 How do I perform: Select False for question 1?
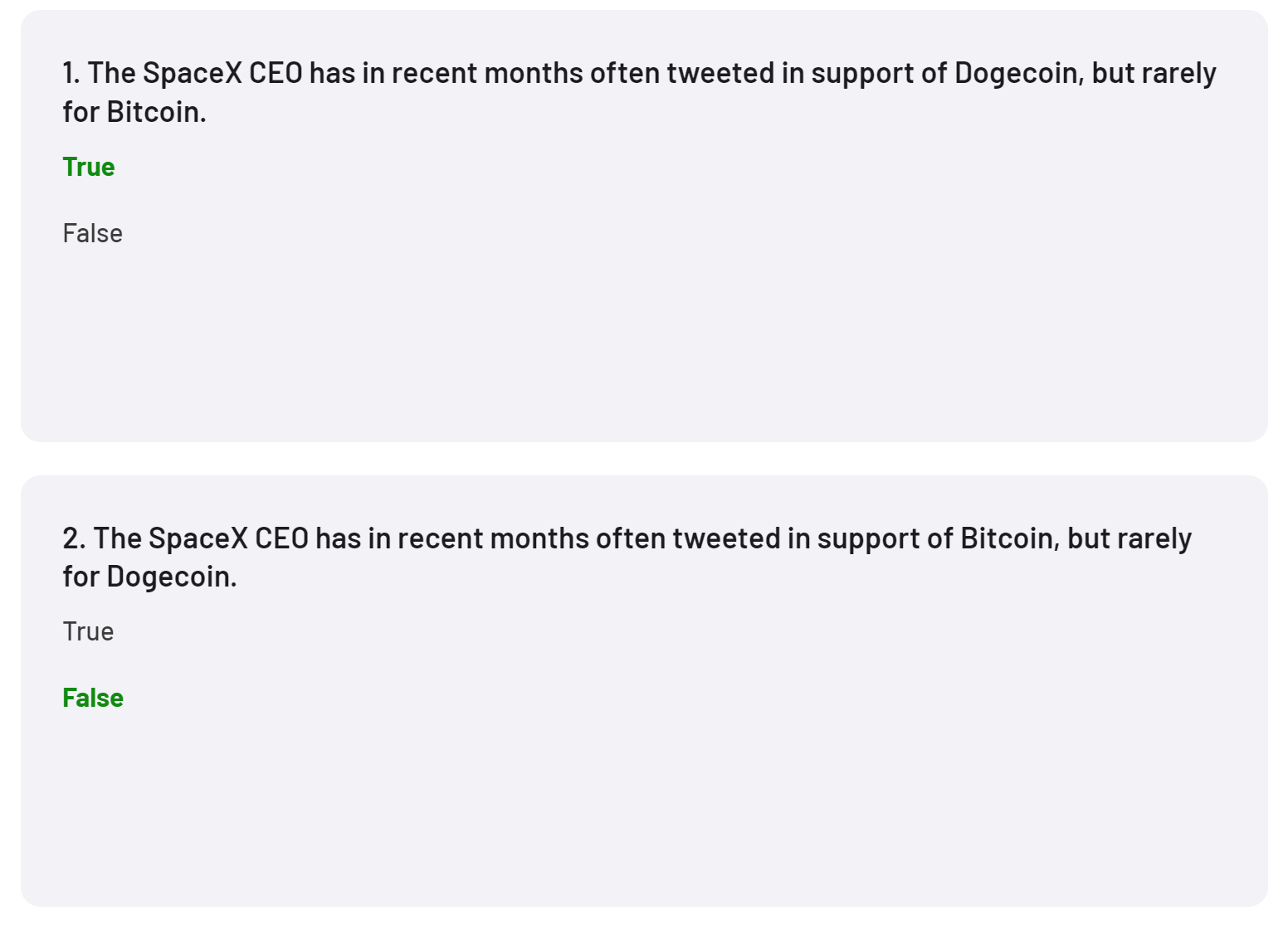click(x=92, y=233)
